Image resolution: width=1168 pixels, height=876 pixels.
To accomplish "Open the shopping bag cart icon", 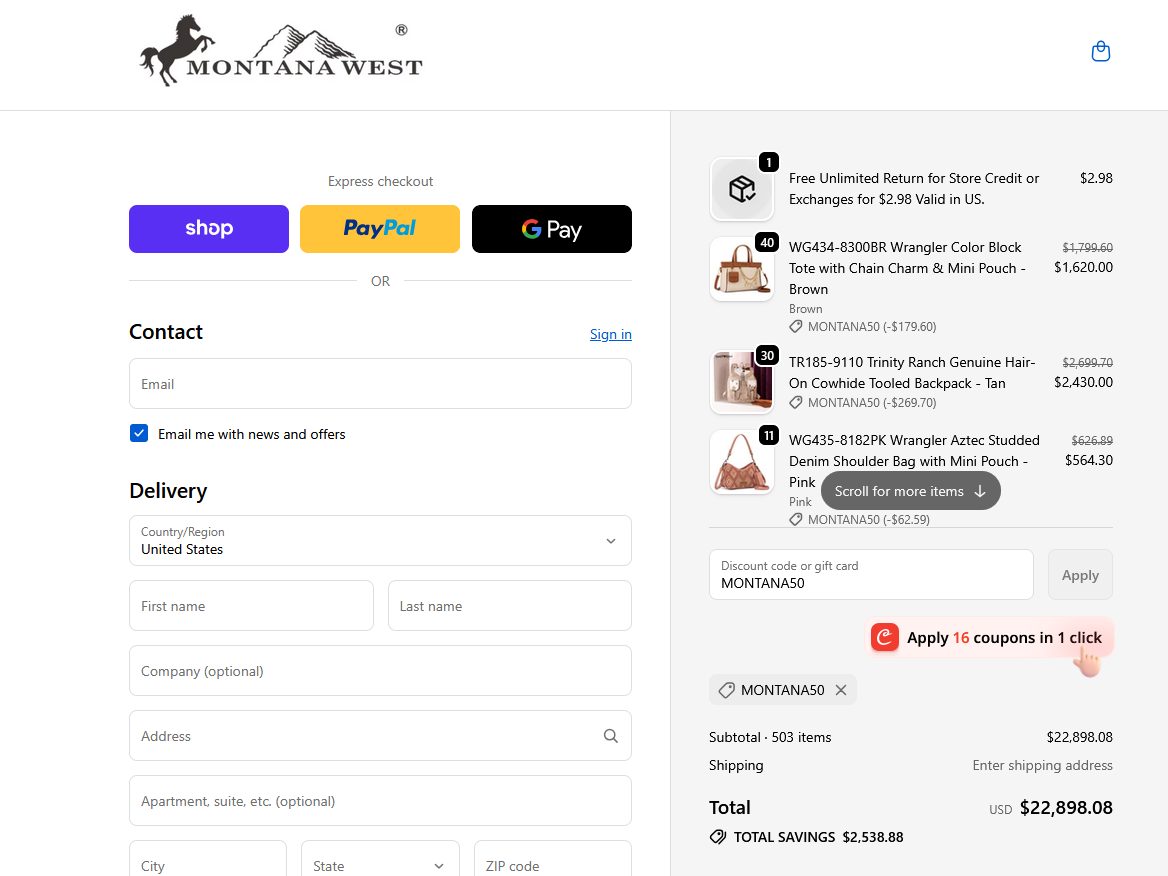I will click(x=1100, y=51).
